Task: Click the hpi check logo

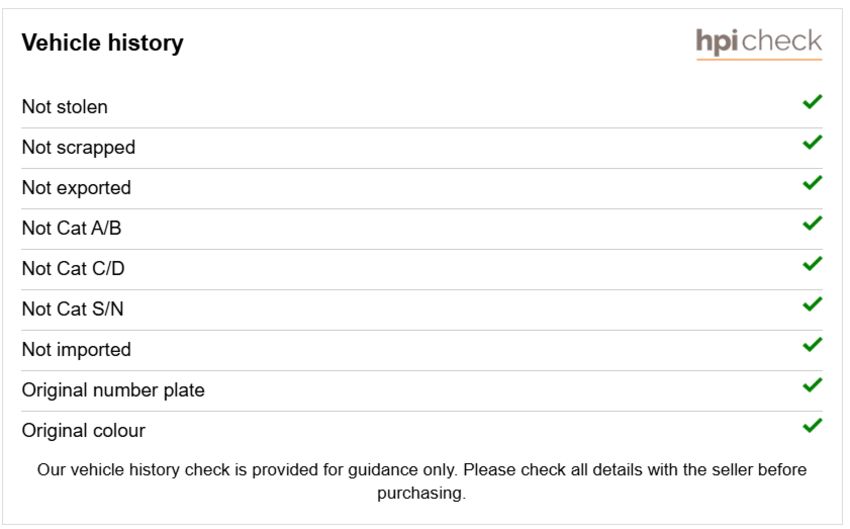Action: (x=759, y=43)
